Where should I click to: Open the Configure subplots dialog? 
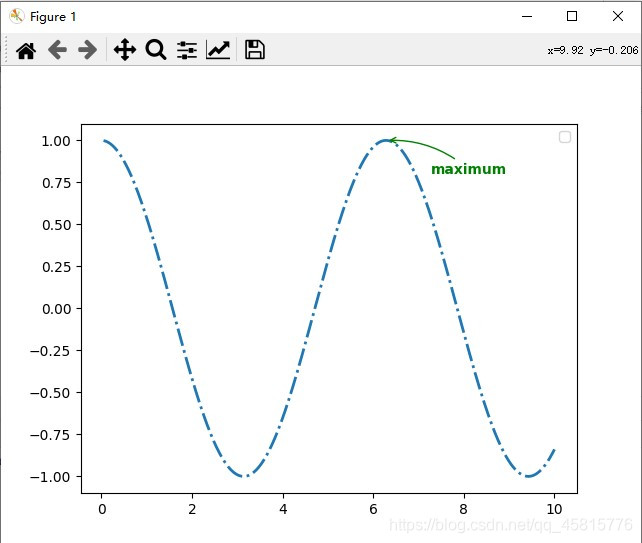pos(187,50)
